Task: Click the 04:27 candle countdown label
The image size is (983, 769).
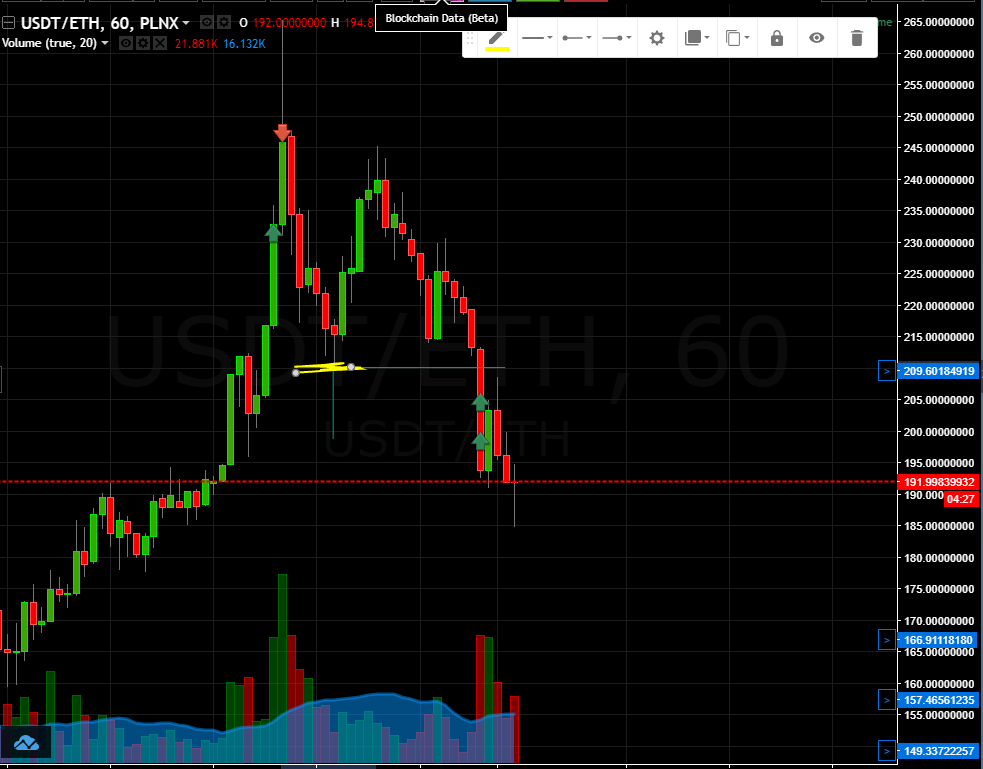Action: tap(960, 499)
